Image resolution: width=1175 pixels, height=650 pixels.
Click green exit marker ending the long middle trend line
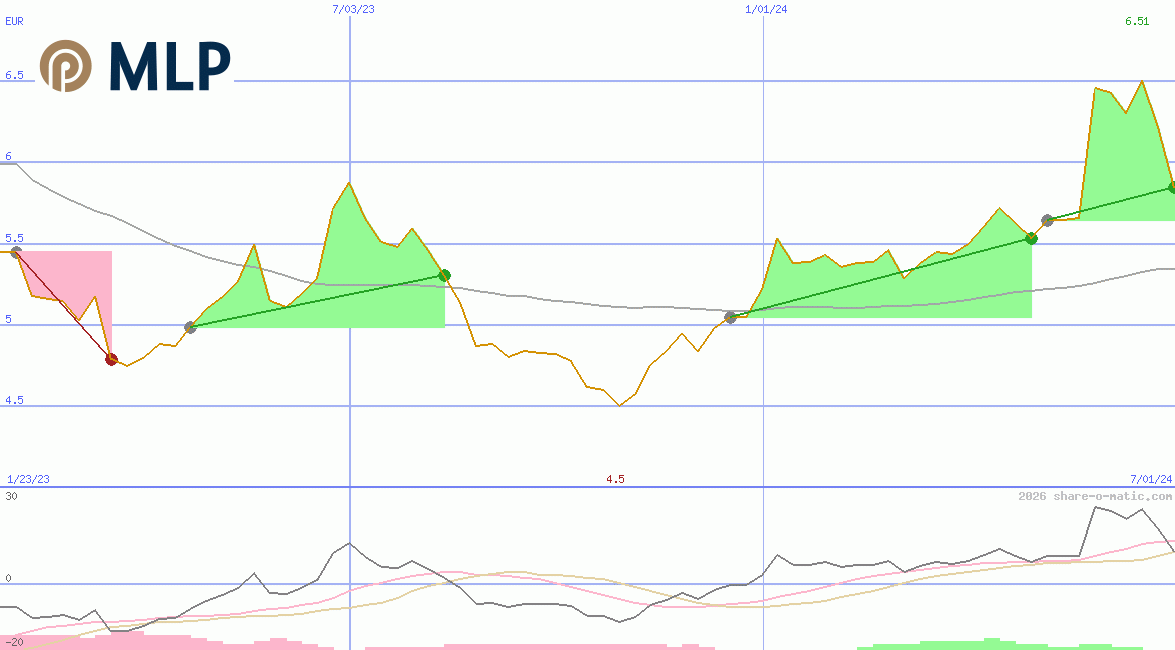coord(1031,238)
